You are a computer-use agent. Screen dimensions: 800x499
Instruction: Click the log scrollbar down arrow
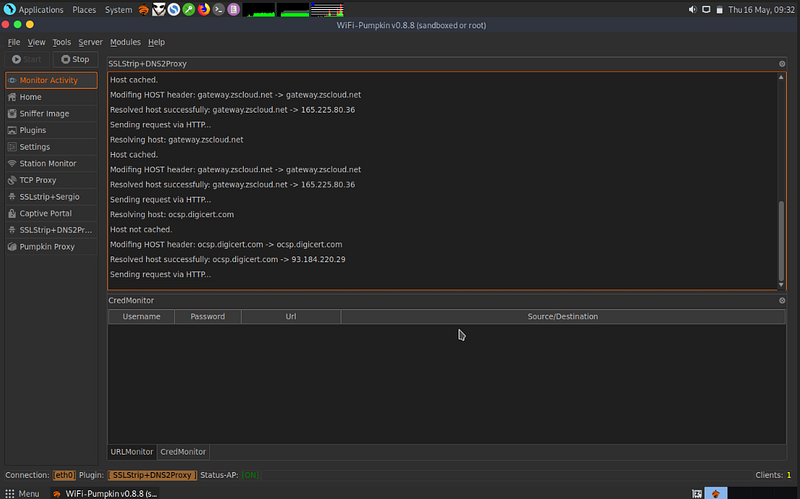click(x=781, y=285)
